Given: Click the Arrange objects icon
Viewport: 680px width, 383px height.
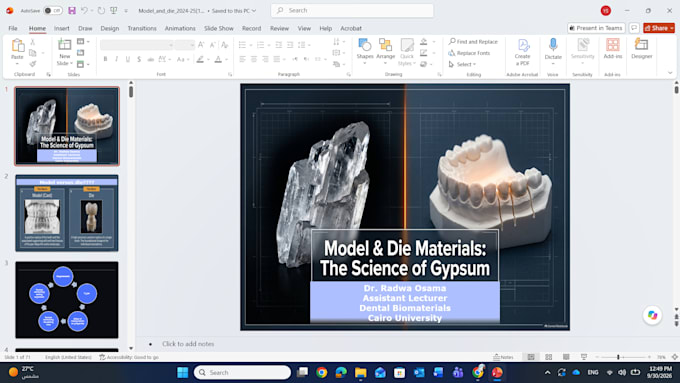Looking at the screenshot, I should click(385, 45).
